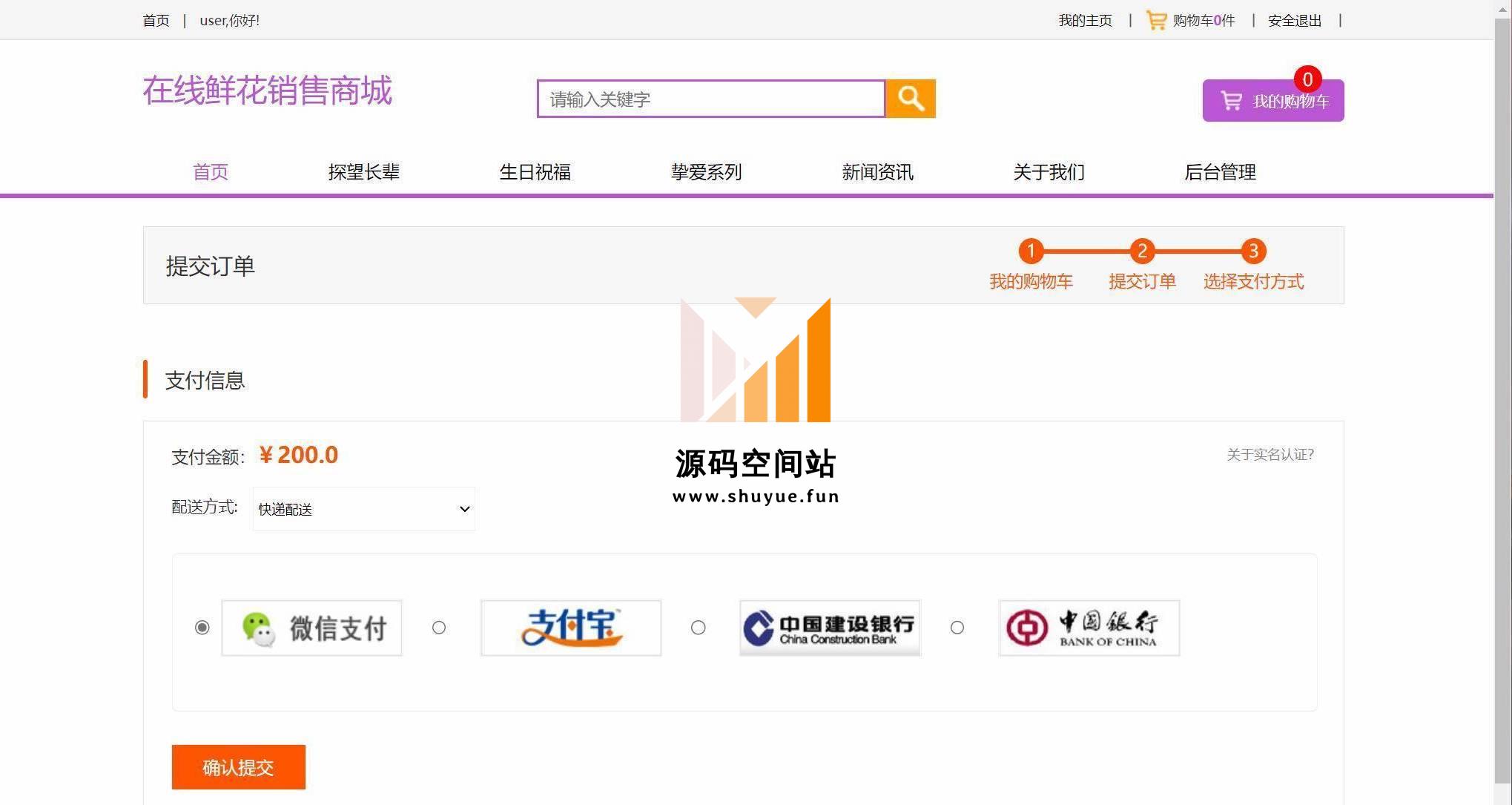Open the 我的主页 link
The image size is (1512, 805).
tap(1086, 20)
